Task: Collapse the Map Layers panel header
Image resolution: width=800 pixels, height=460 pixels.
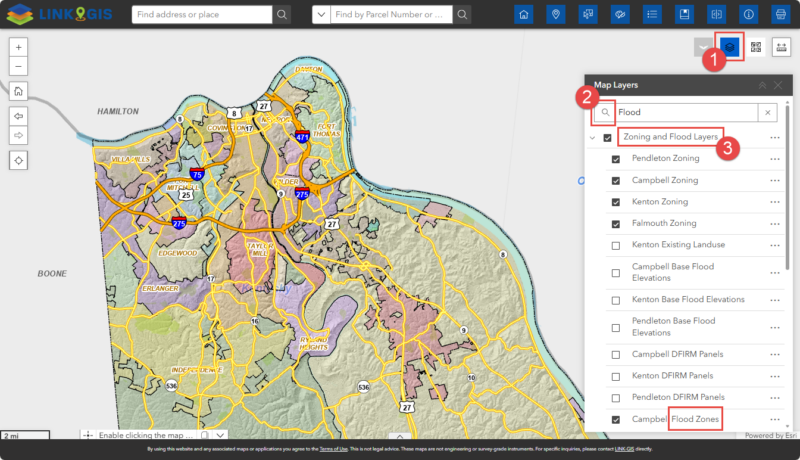Action: (763, 85)
